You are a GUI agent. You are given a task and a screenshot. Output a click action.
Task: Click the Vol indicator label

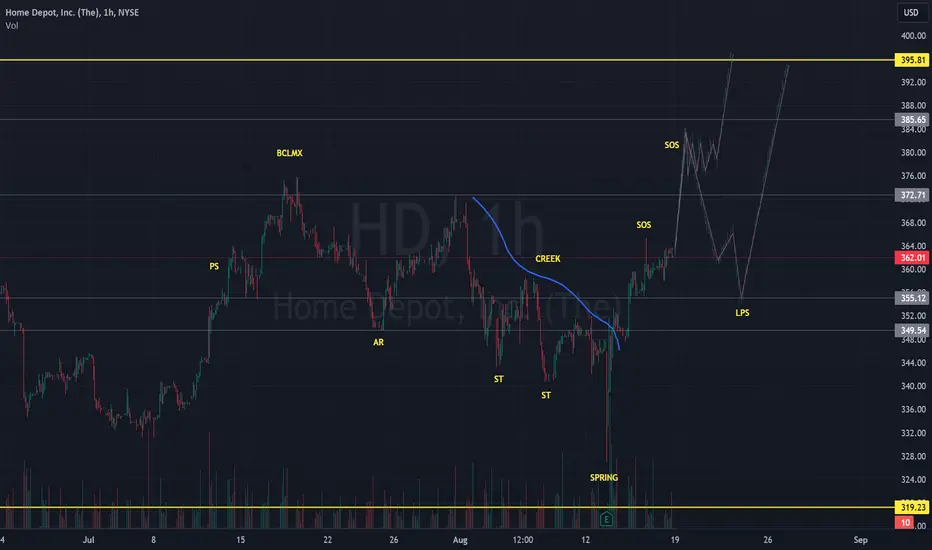tap(12, 26)
